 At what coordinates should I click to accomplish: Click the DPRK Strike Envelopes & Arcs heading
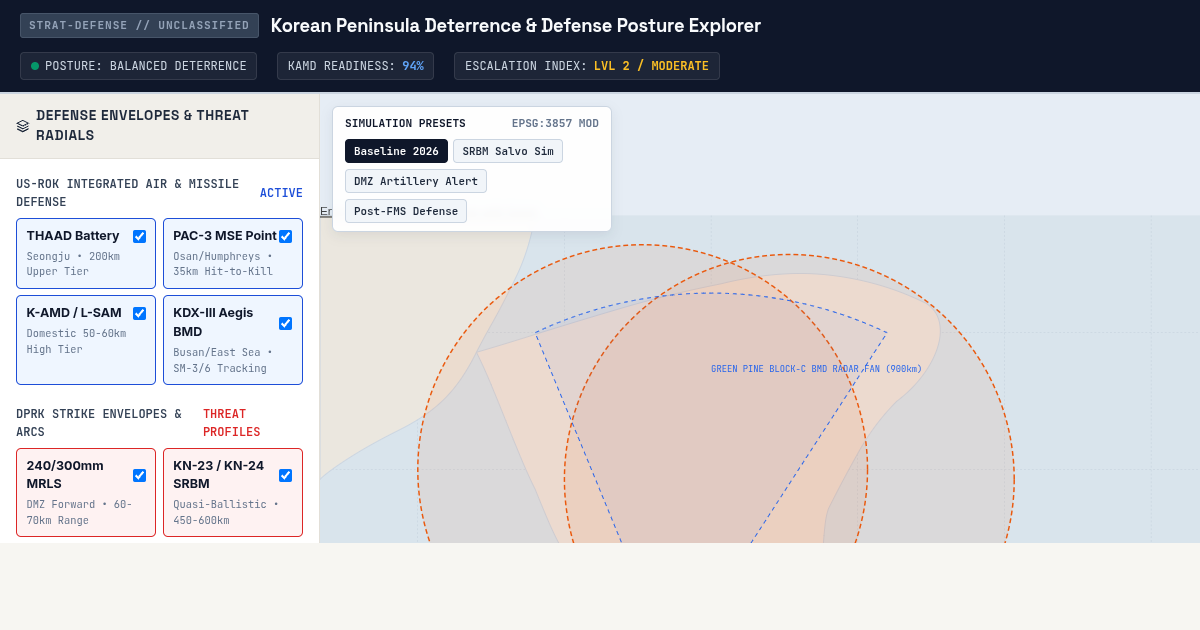click(99, 423)
